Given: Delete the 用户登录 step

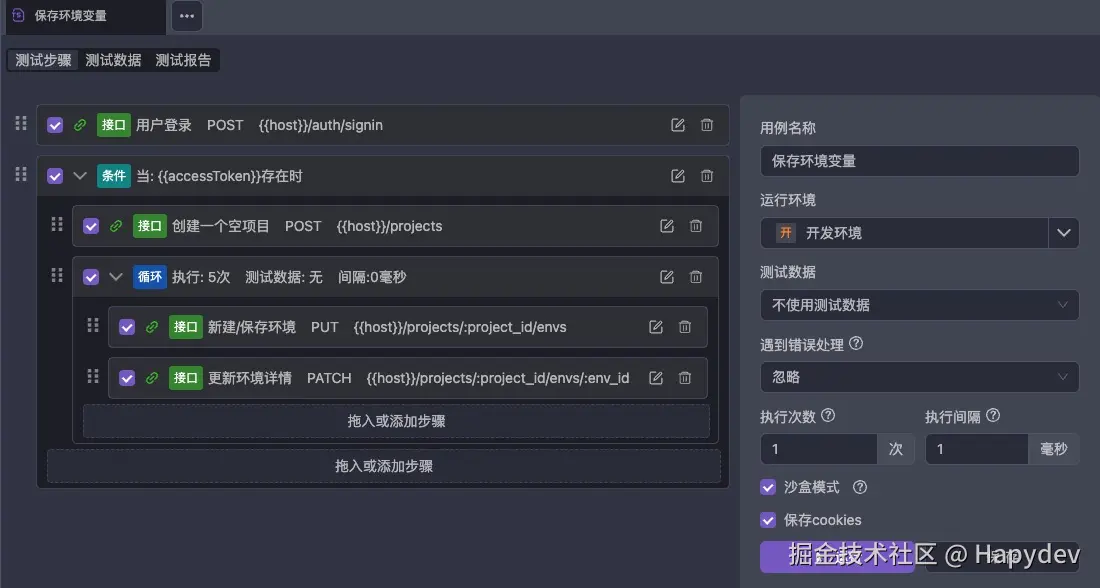Looking at the screenshot, I should (x=707, y=125).
